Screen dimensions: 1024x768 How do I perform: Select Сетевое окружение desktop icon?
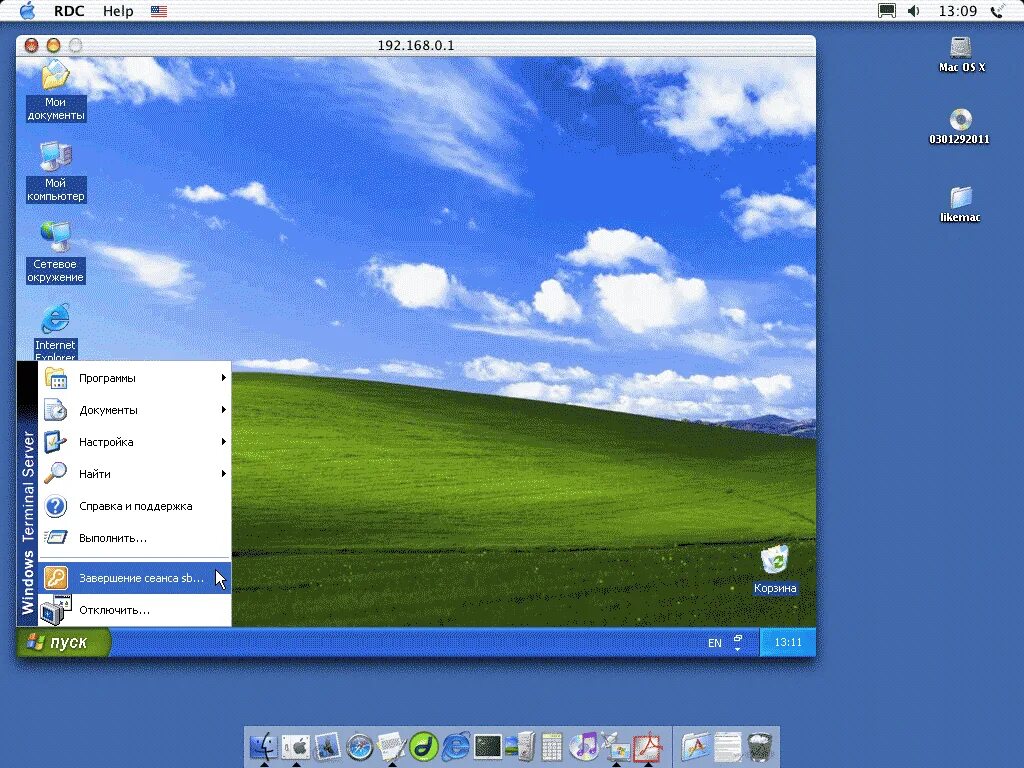(x=56, y=252)
